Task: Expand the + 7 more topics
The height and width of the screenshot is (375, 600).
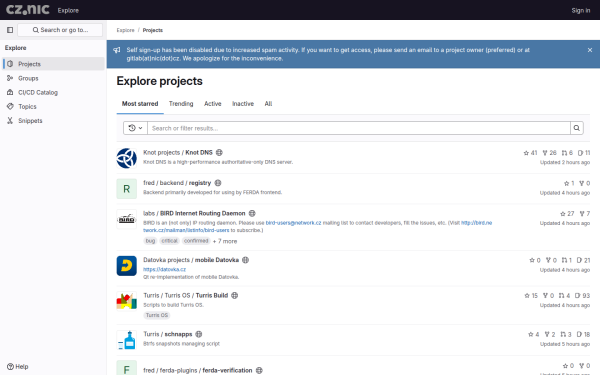Action: point(225,241)
